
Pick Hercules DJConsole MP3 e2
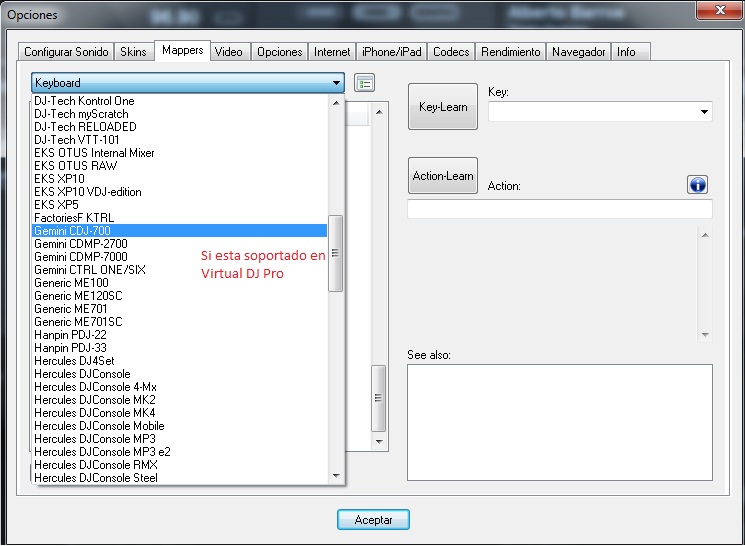[180, 452]
